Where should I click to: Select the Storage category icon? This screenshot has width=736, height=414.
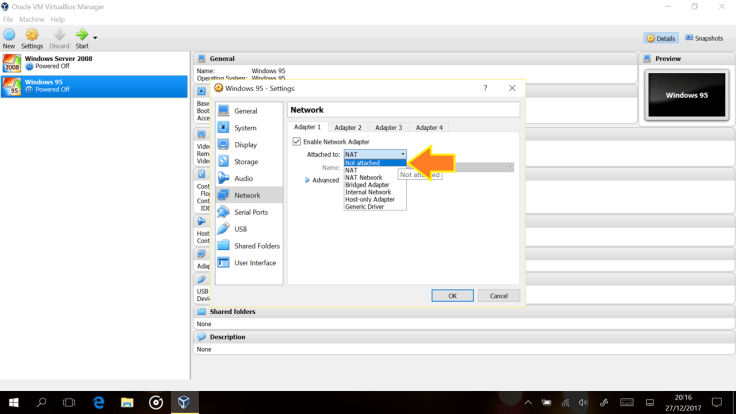tap(224, 161)
